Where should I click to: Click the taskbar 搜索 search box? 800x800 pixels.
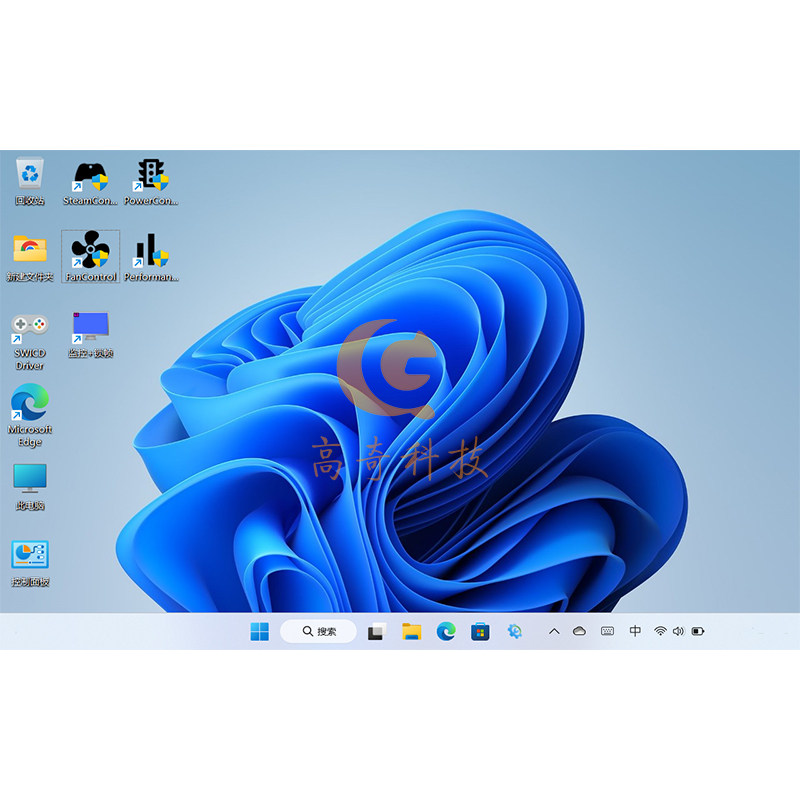(318, 632)
